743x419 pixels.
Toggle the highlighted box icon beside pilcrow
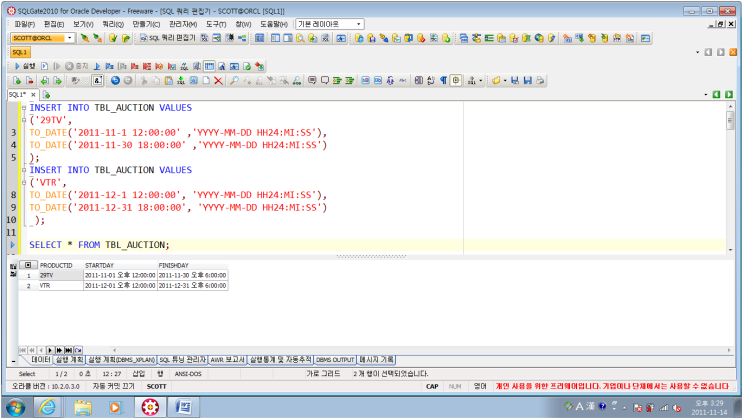tap(456, 81)
